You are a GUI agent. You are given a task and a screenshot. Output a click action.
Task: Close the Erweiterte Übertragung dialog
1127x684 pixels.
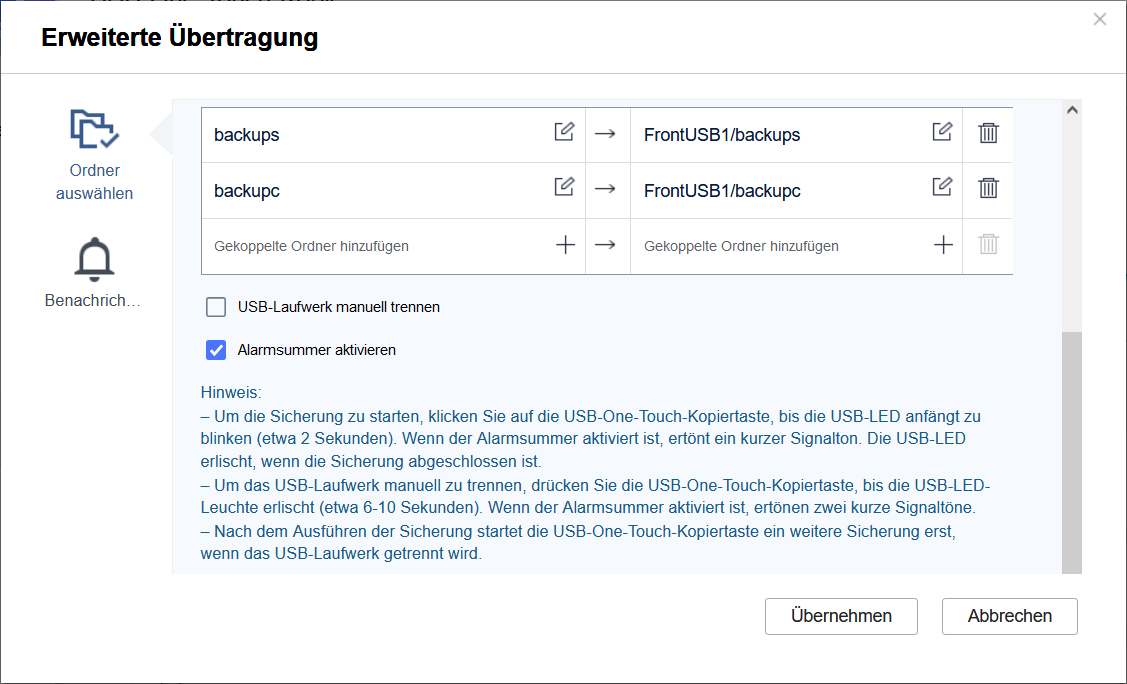[x=1100, y=19]
